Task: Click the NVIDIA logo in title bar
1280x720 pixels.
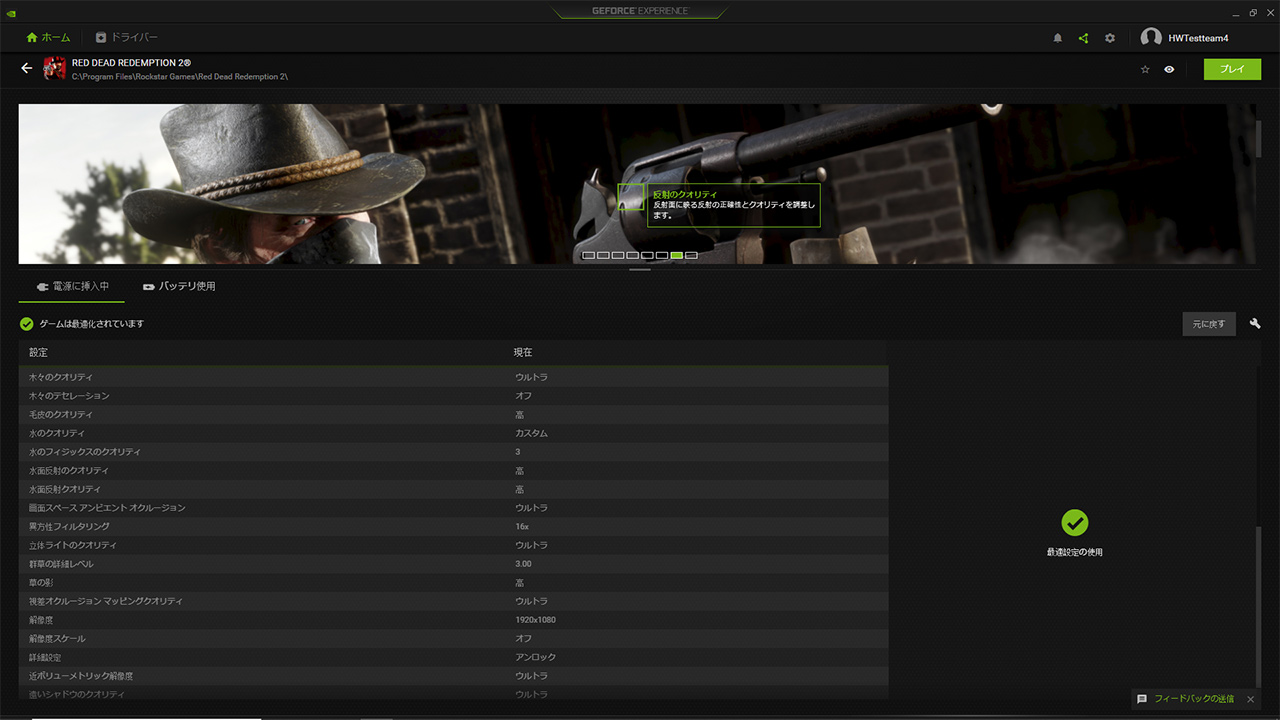Action: click(x=11, y=12)
